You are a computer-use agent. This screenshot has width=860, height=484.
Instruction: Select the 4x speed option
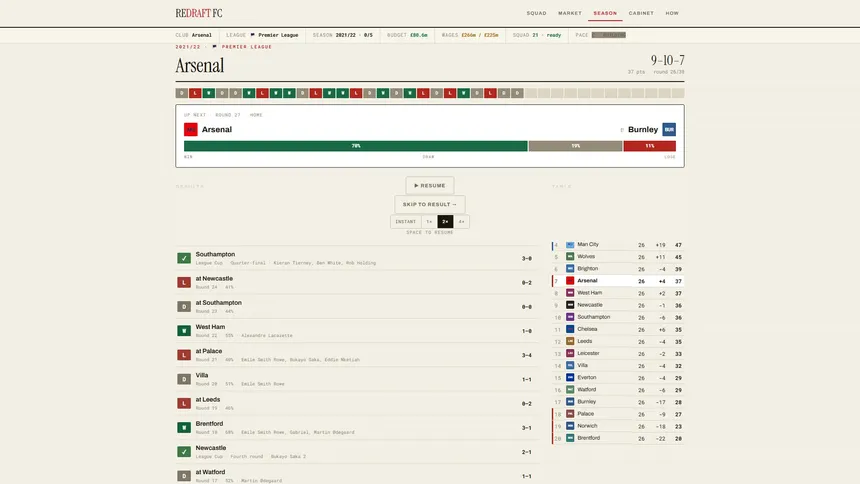(461, 222)
